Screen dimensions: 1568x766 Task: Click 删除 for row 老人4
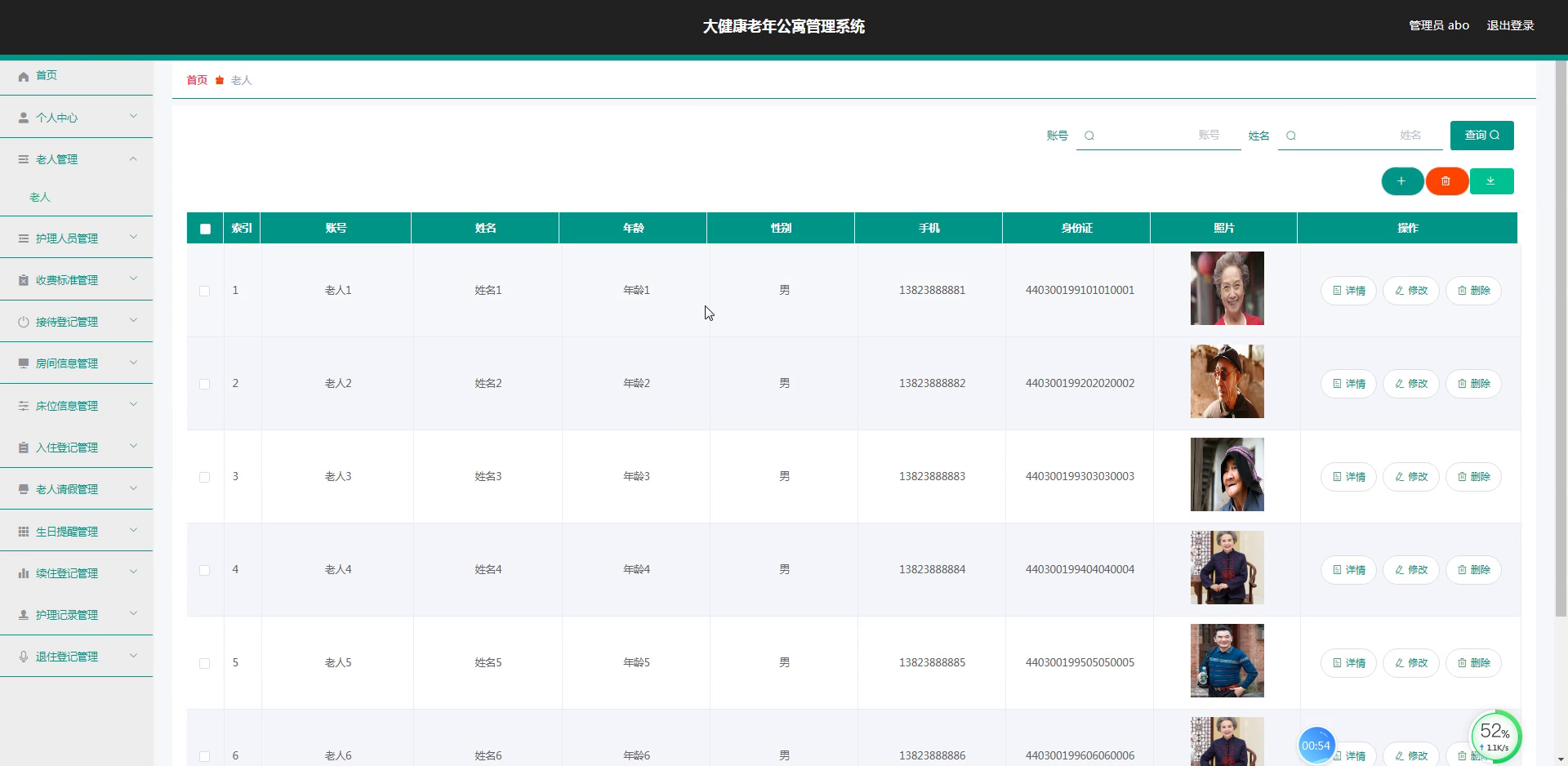tap(1473, 570)
